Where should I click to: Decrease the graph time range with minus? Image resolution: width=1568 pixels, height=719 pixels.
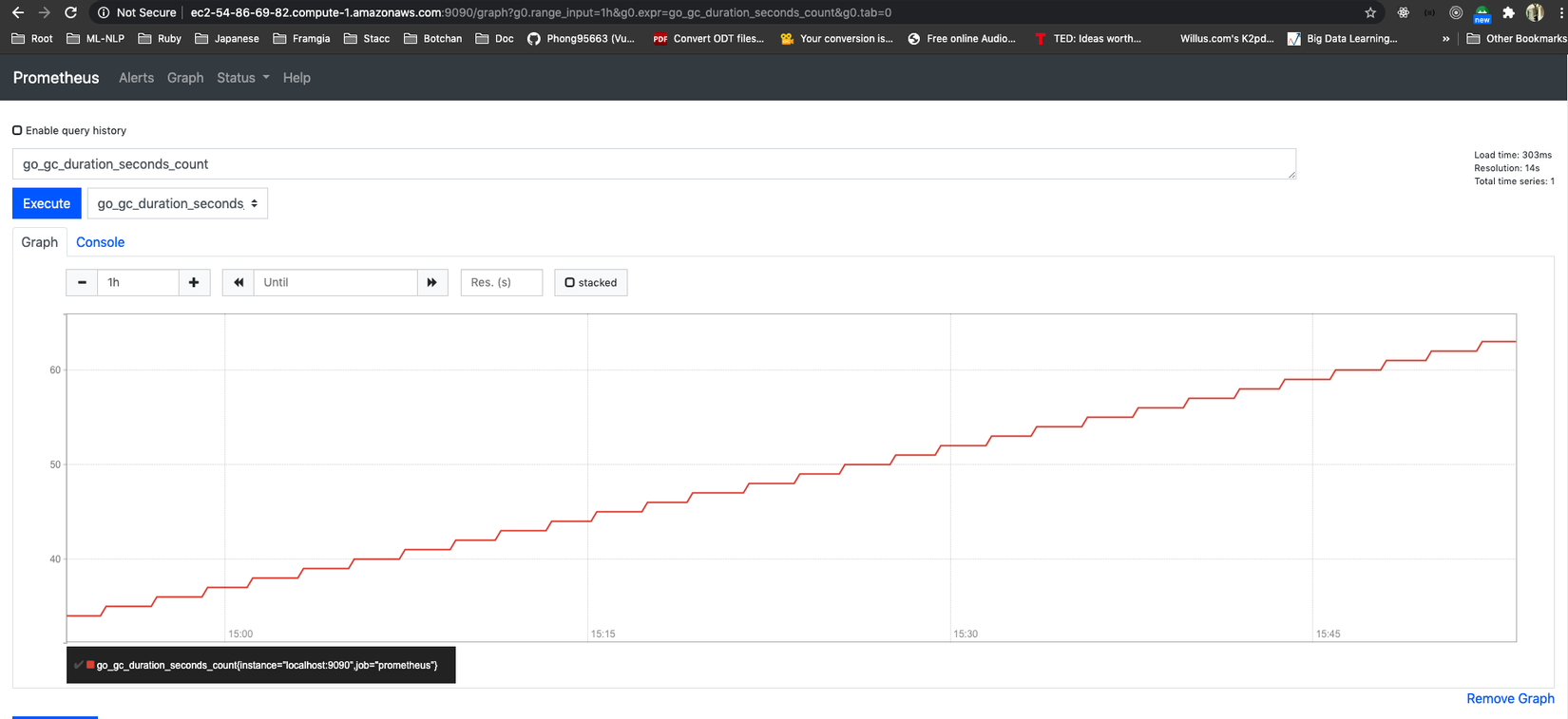[x=82, y=282]
